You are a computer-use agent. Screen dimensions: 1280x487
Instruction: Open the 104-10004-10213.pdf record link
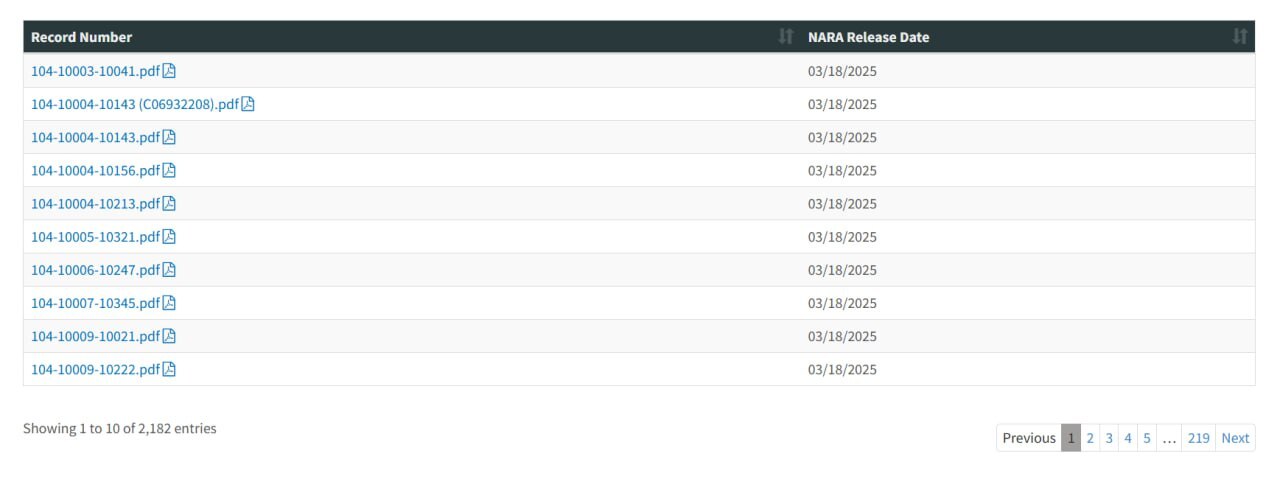click(x=95, y=203)
